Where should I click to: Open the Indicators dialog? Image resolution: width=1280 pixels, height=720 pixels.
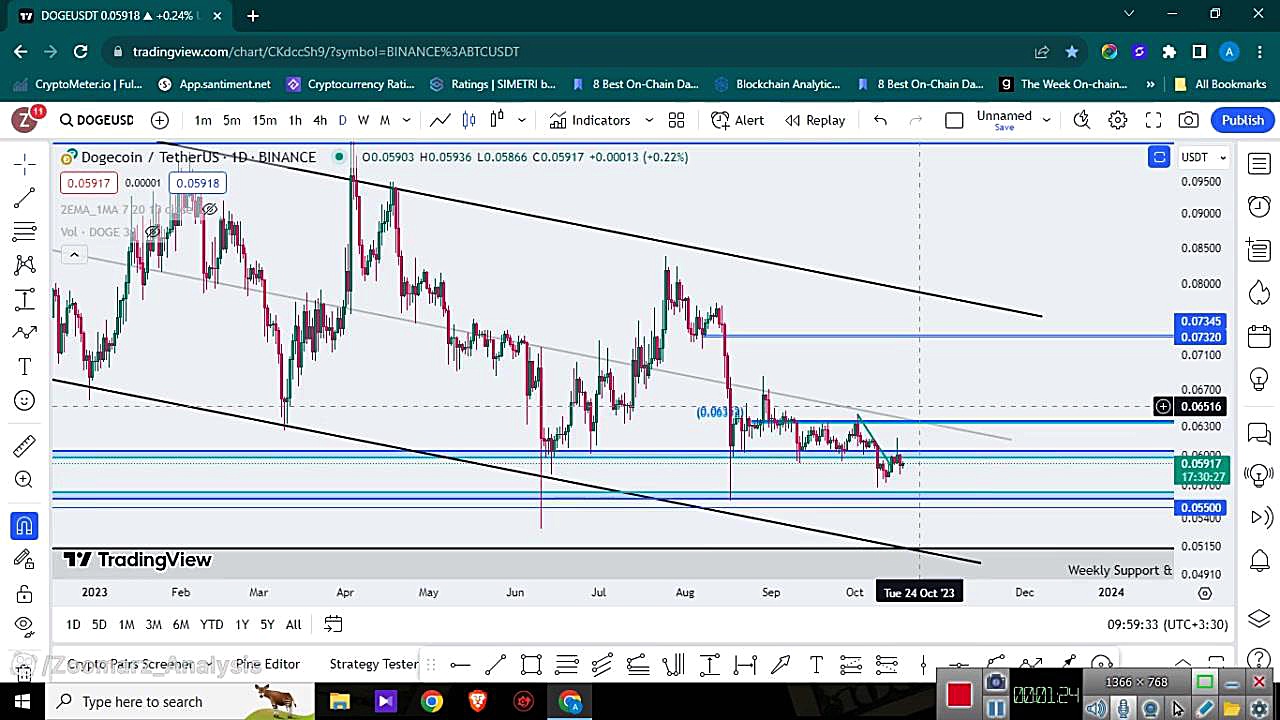click(x=590, y=120)
